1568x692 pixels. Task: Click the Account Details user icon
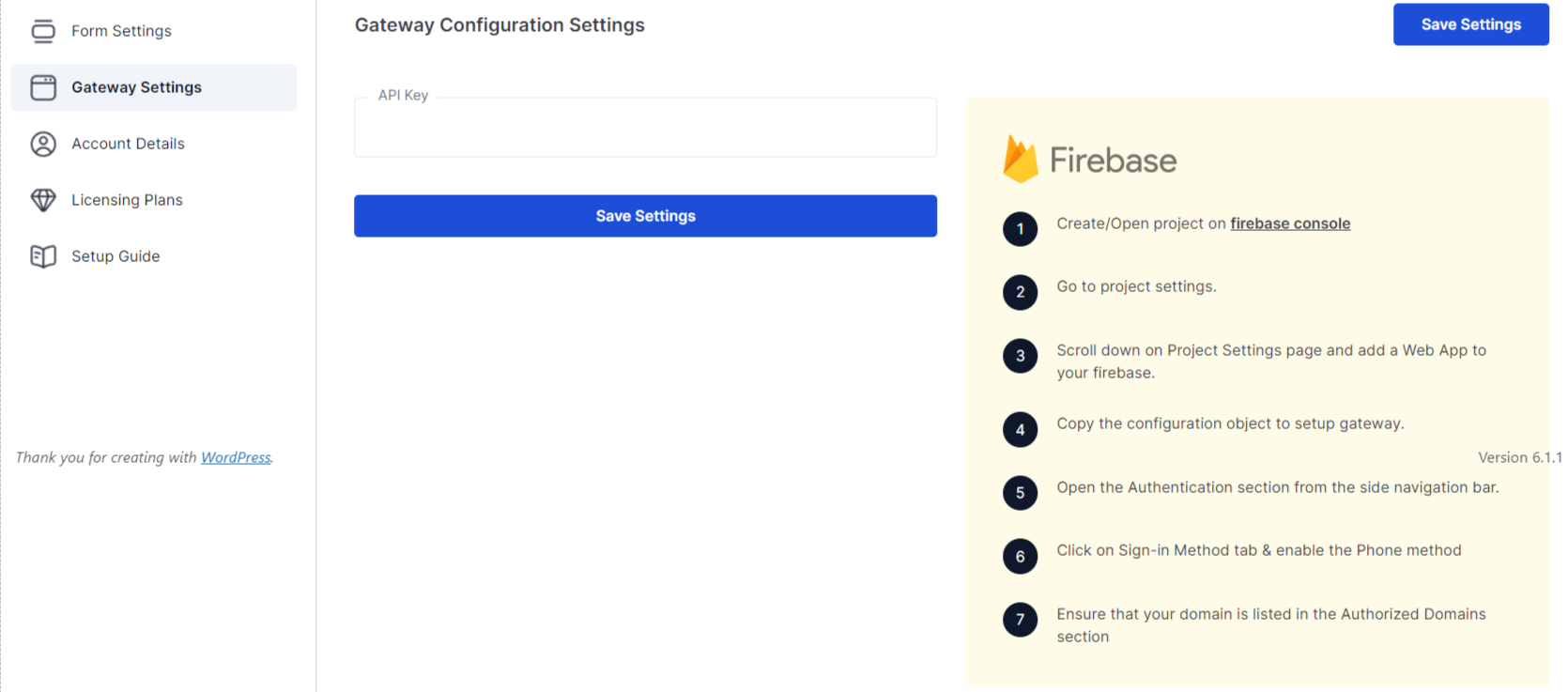[43, 144]
